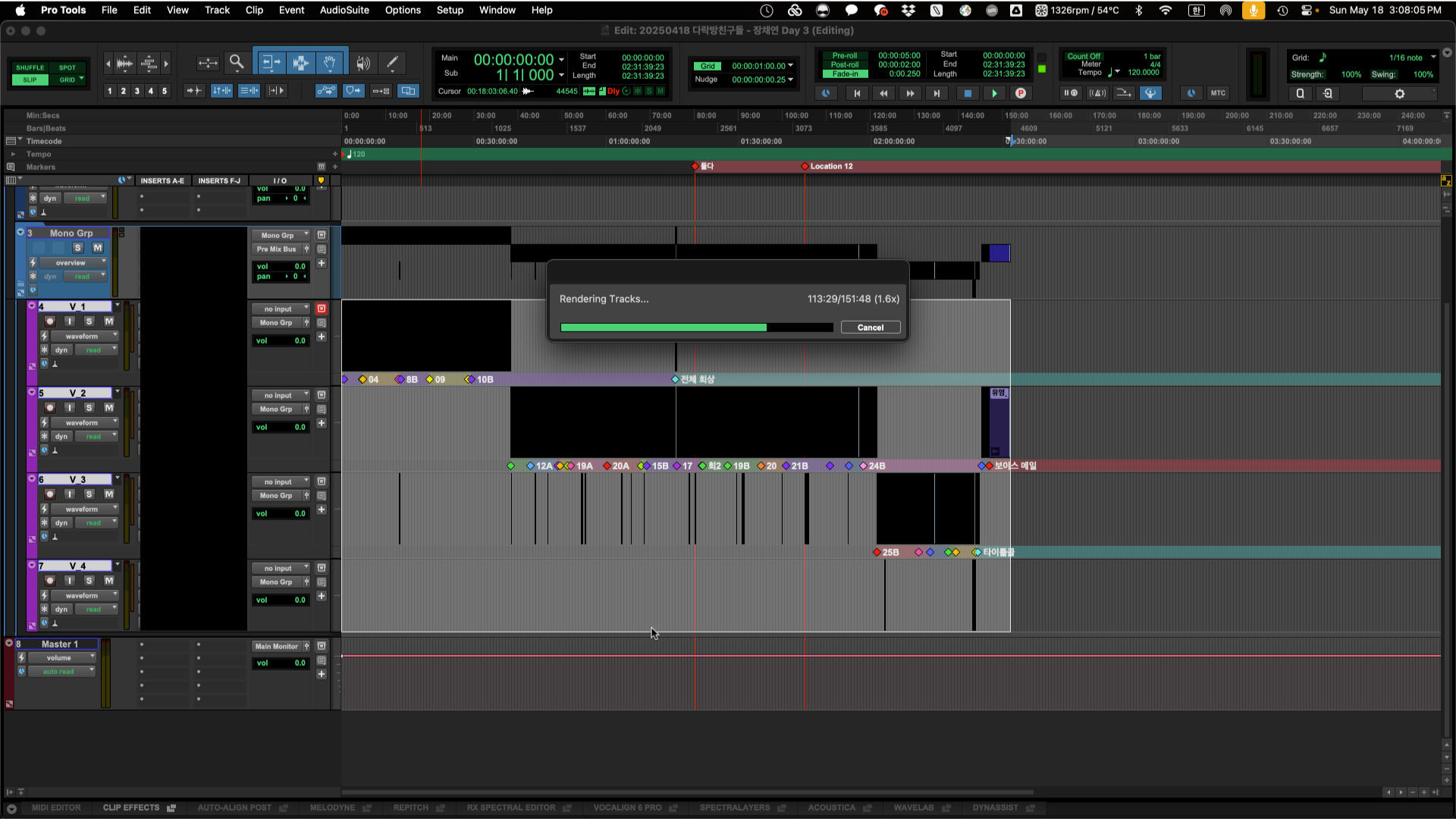This screenshot has width=1456, height=819.
Task: Open the Event menu
Action: 291,10
